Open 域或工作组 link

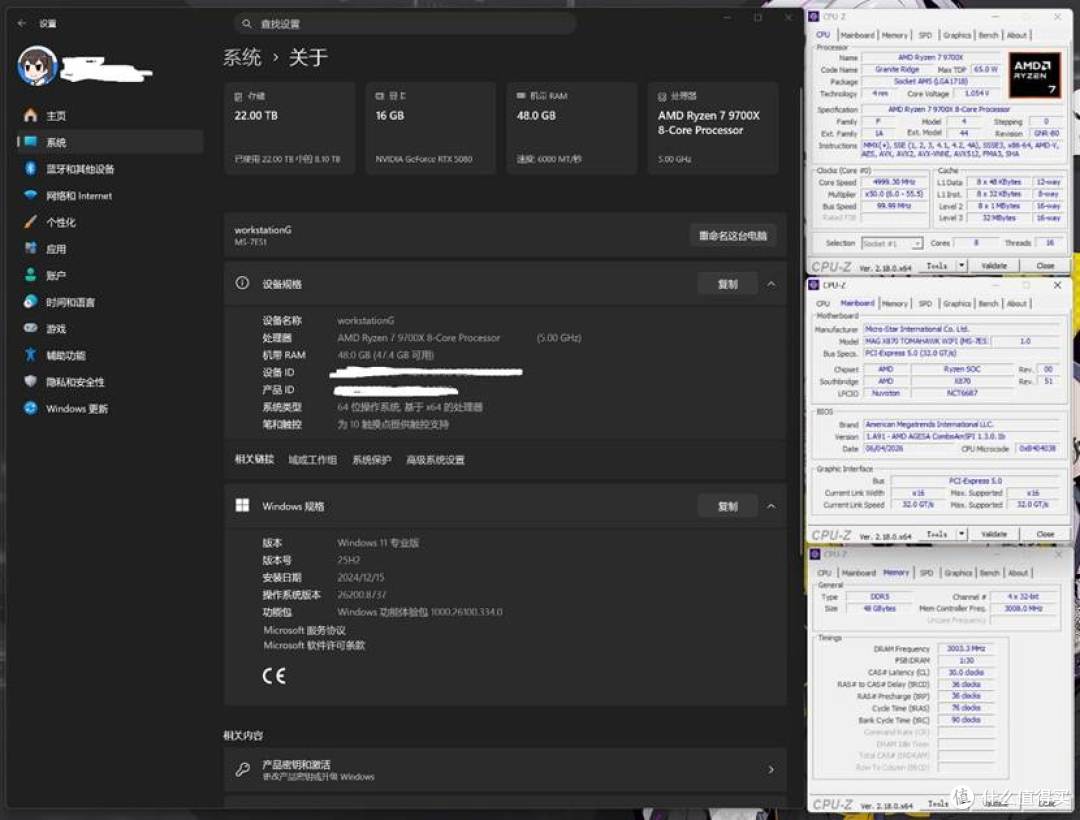click(313, 460)
